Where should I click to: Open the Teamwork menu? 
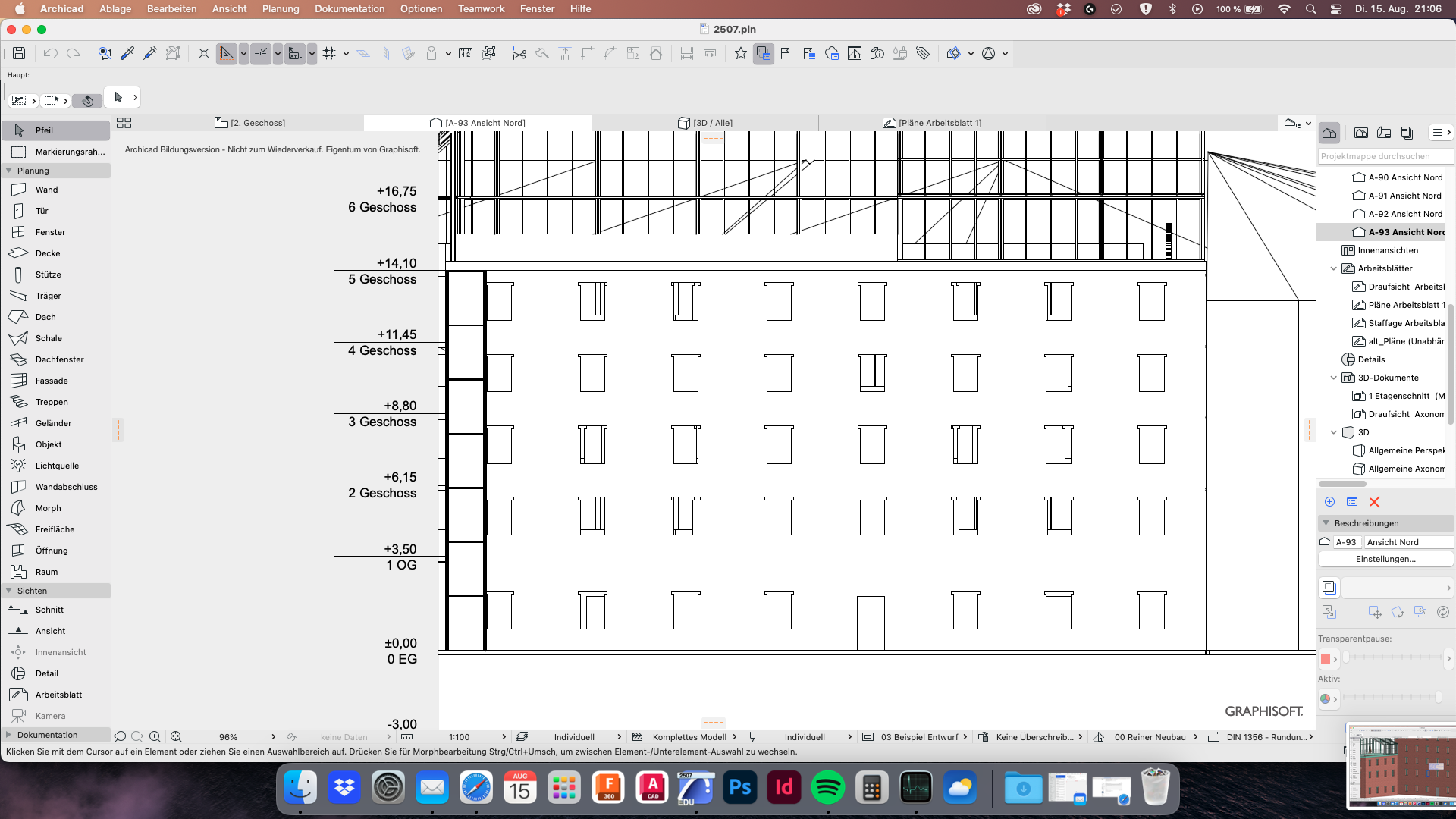[481, 8]
